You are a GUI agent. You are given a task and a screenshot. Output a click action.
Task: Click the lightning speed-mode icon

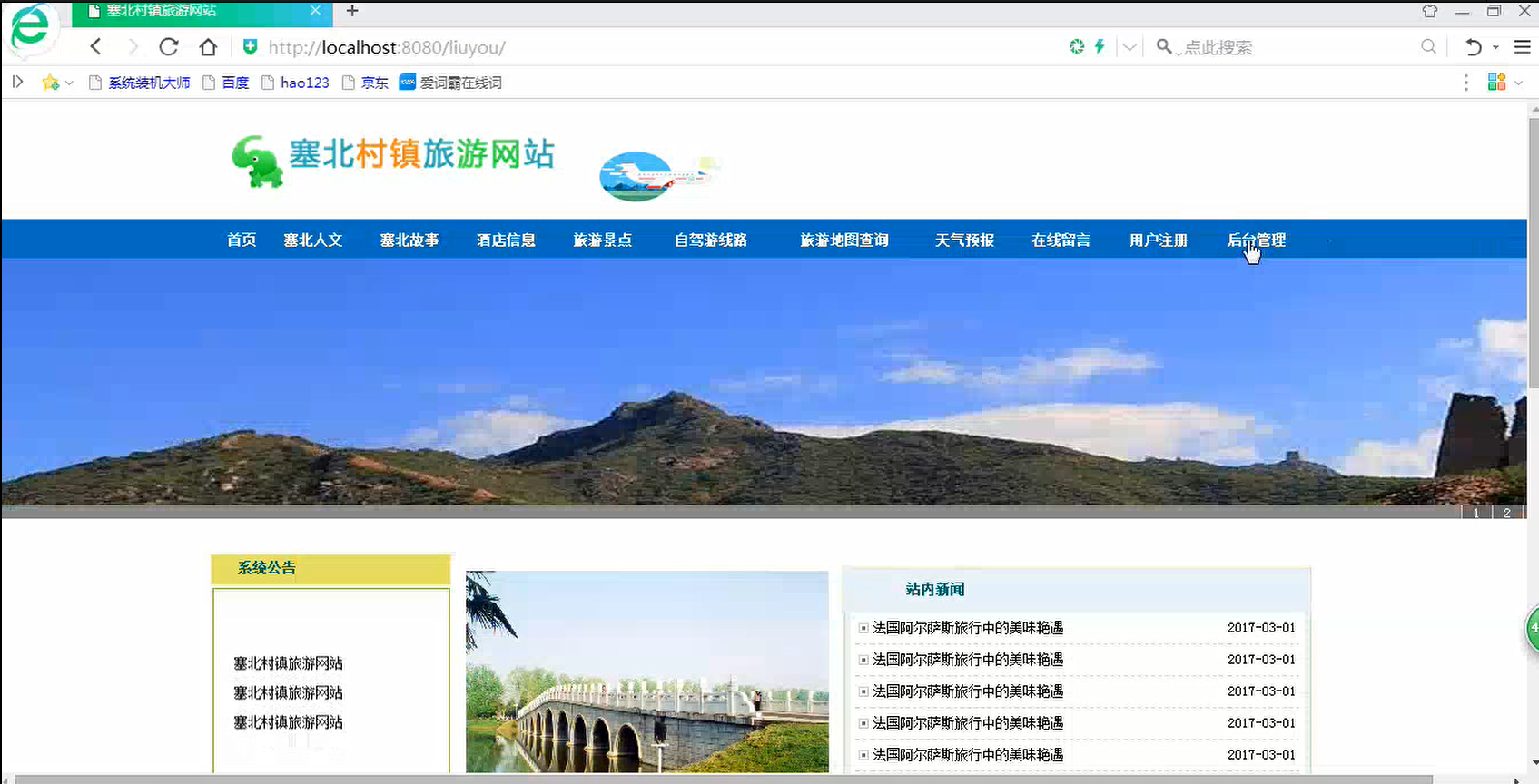pyautogui.click(x=1100, y=46)
